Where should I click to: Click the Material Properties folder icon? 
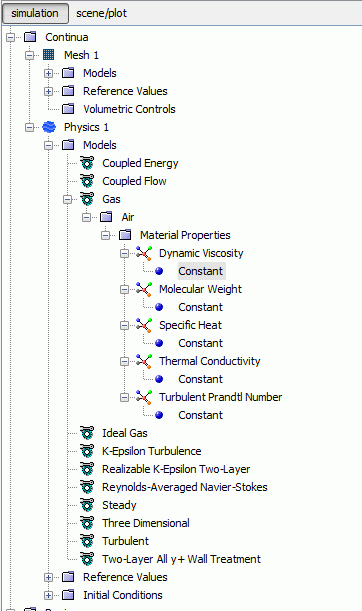click(125, 235)
